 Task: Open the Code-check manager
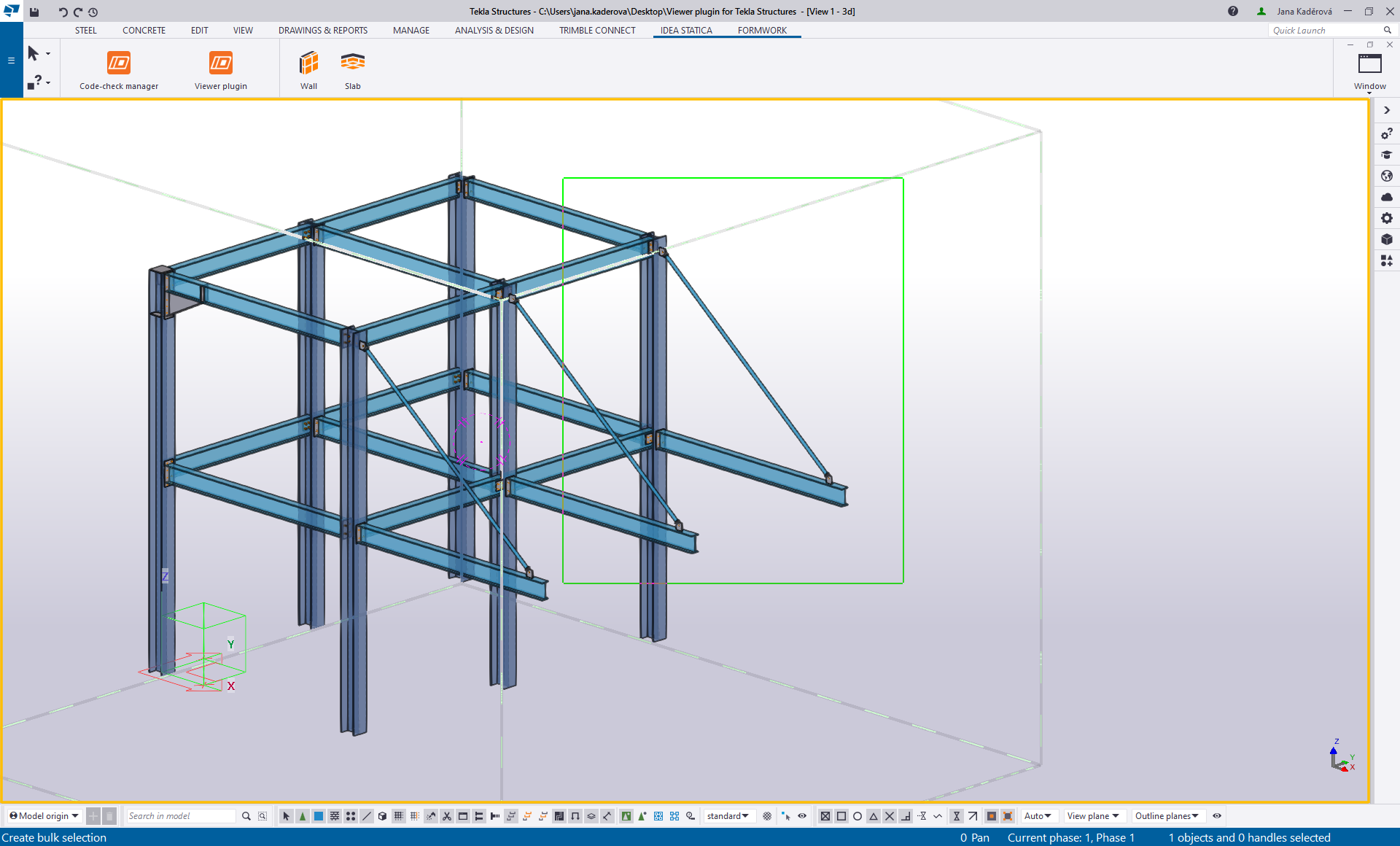tap(118, 69)
